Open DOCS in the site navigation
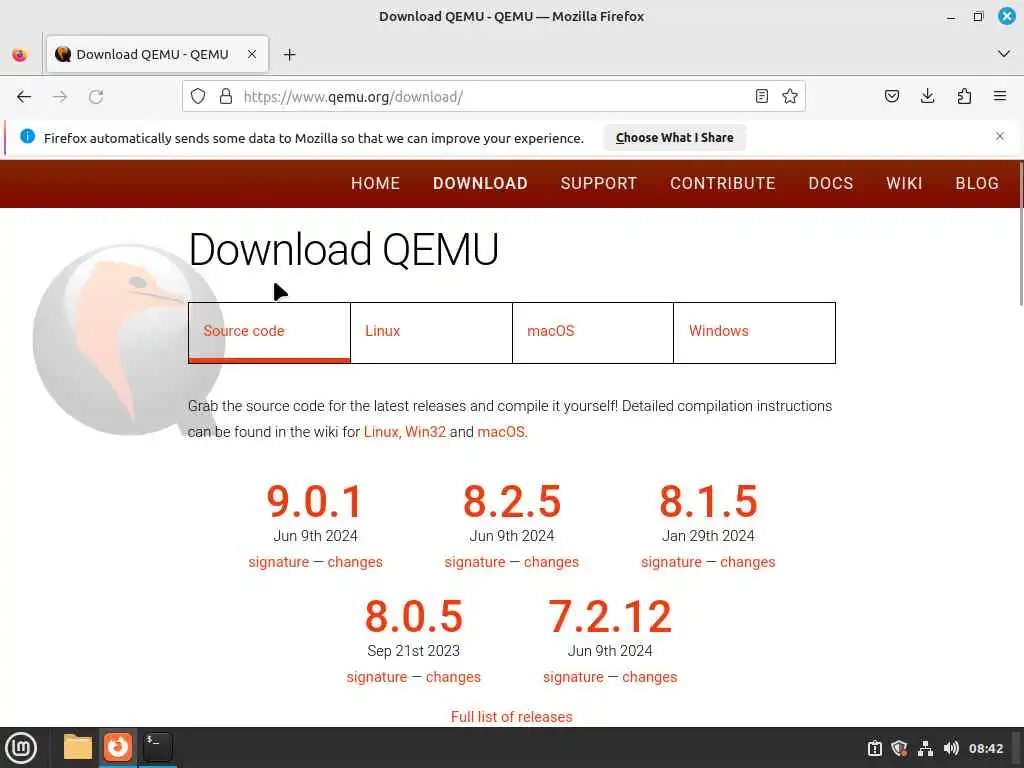Screen dimensions: 1024x768 click(831, 184)
